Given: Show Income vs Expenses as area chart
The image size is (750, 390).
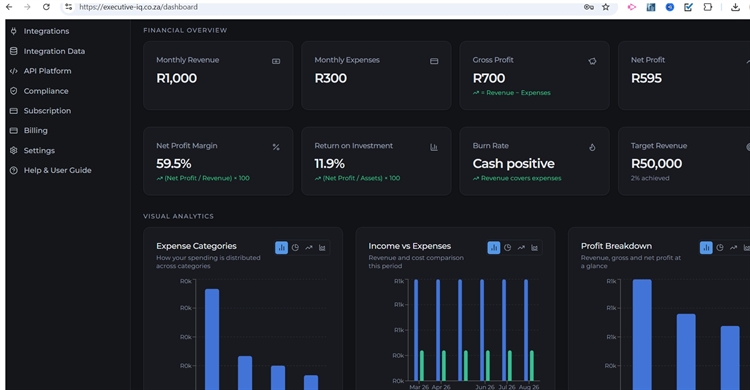Looking at the screenshot, I should pyautogui.click(x=535, y=247).
